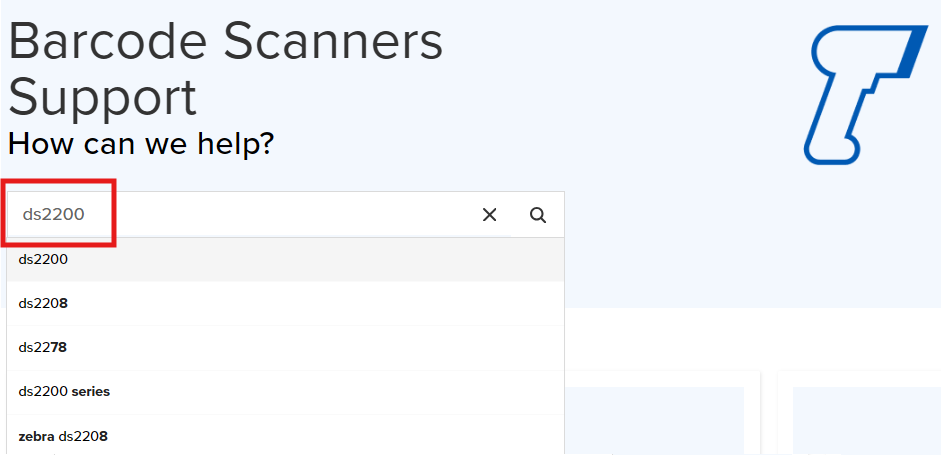Choose the "zebra ds2208" suggestion
Screen dimensions: 941x455
63,436
